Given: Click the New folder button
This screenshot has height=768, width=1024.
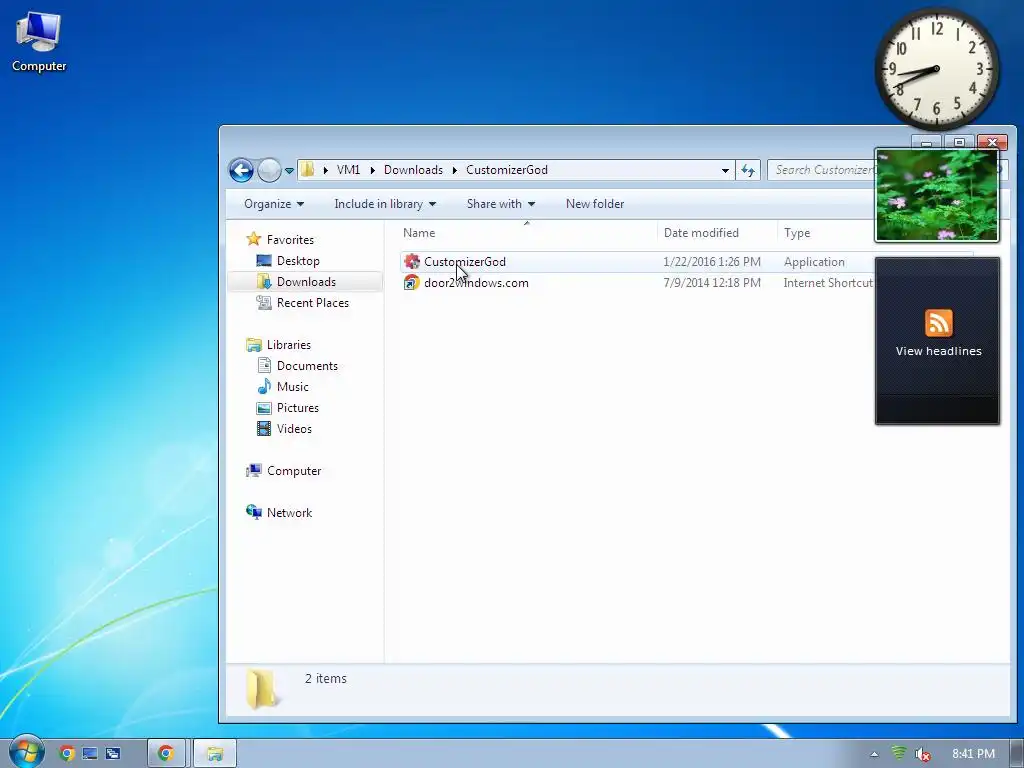Looking at the screenshot, I should pos(595,204).
